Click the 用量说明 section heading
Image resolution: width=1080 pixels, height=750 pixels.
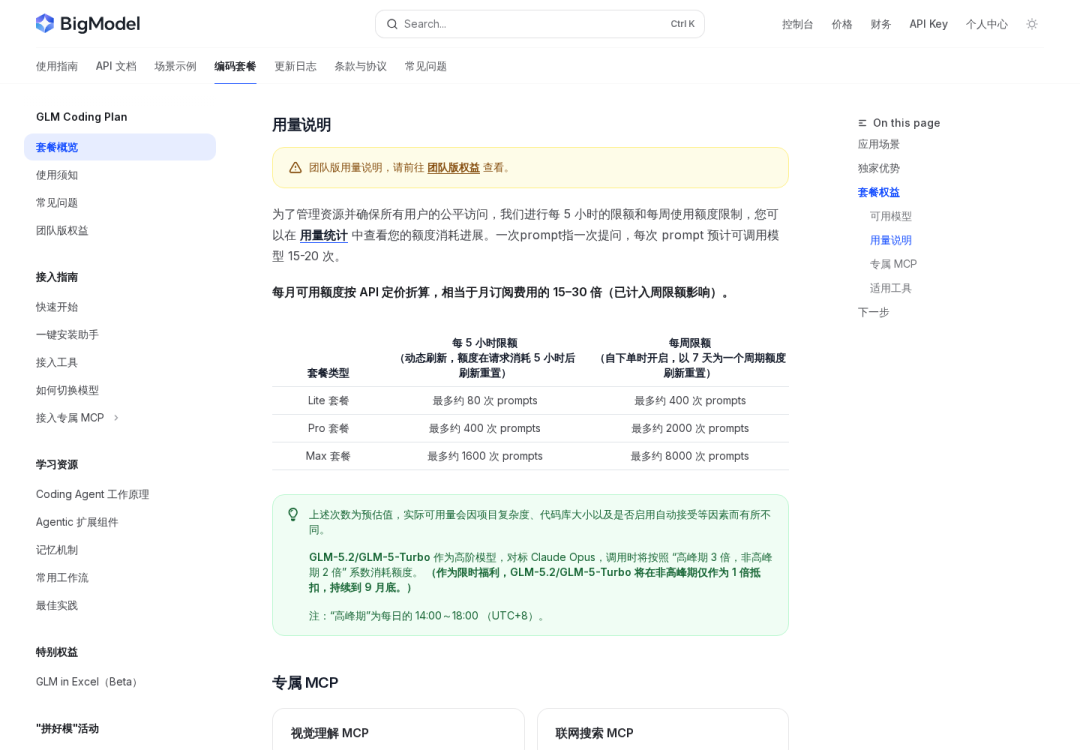(301, 125)
